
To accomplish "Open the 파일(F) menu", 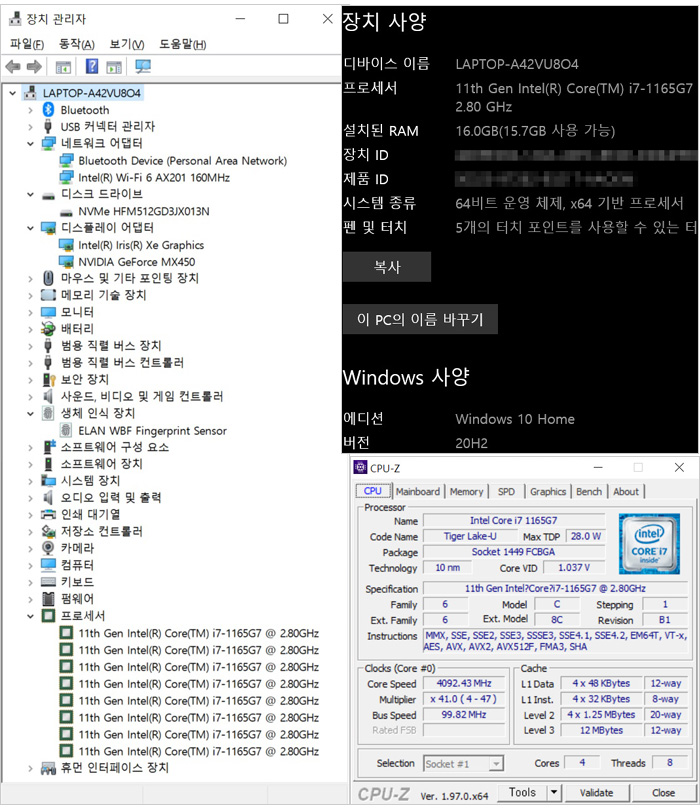I will 27,44.
